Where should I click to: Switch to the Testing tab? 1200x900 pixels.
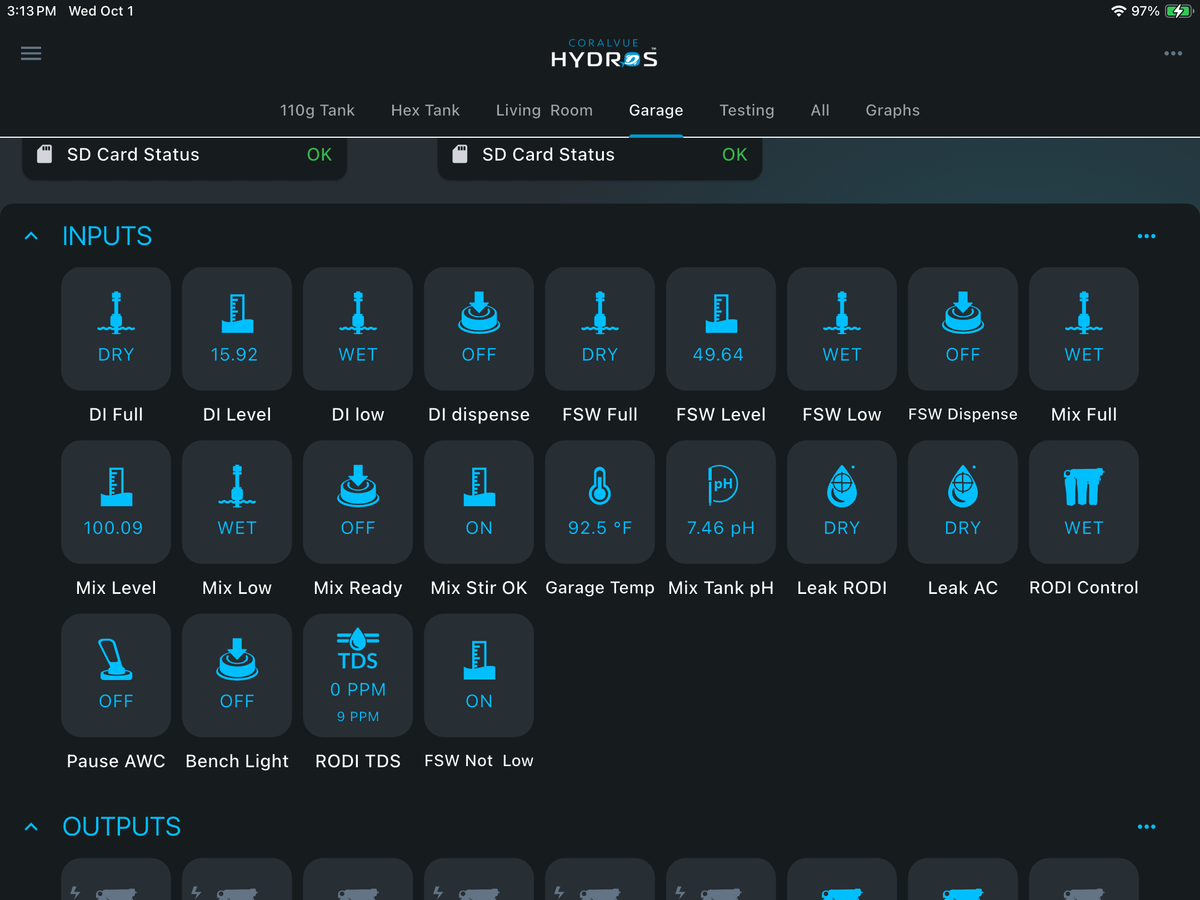[x=747, y=110]
